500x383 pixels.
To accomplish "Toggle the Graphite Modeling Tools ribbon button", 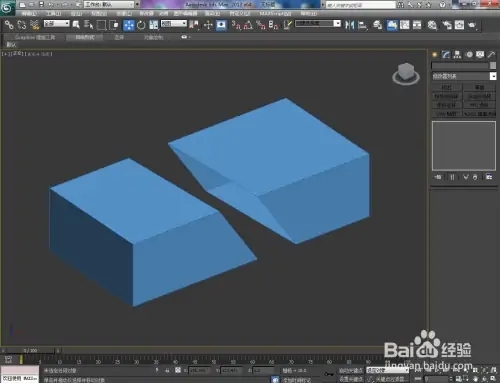I will click(392, 25).
